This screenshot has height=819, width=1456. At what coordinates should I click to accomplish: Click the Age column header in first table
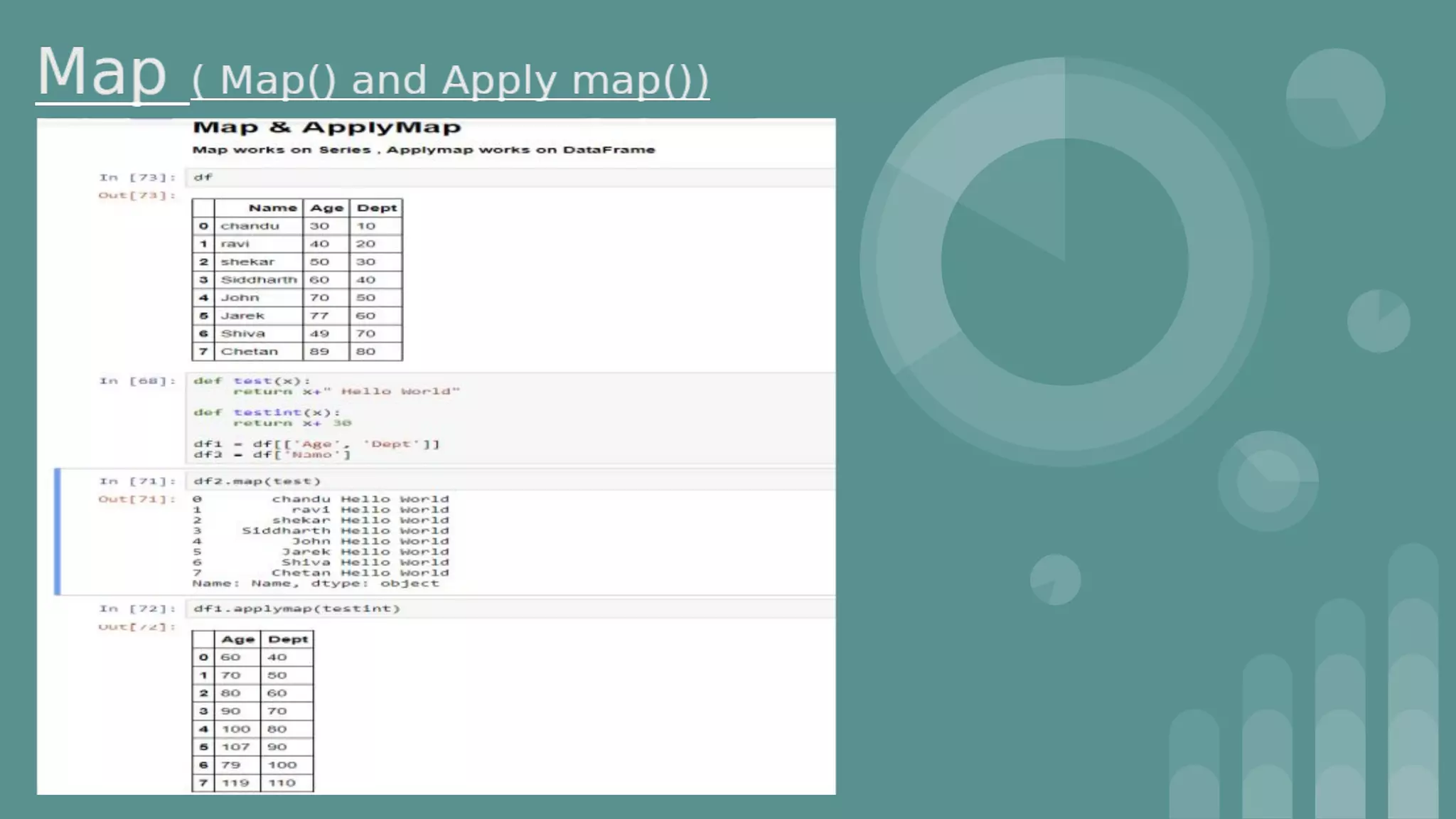pyautogui.click(x=326, y=208)
